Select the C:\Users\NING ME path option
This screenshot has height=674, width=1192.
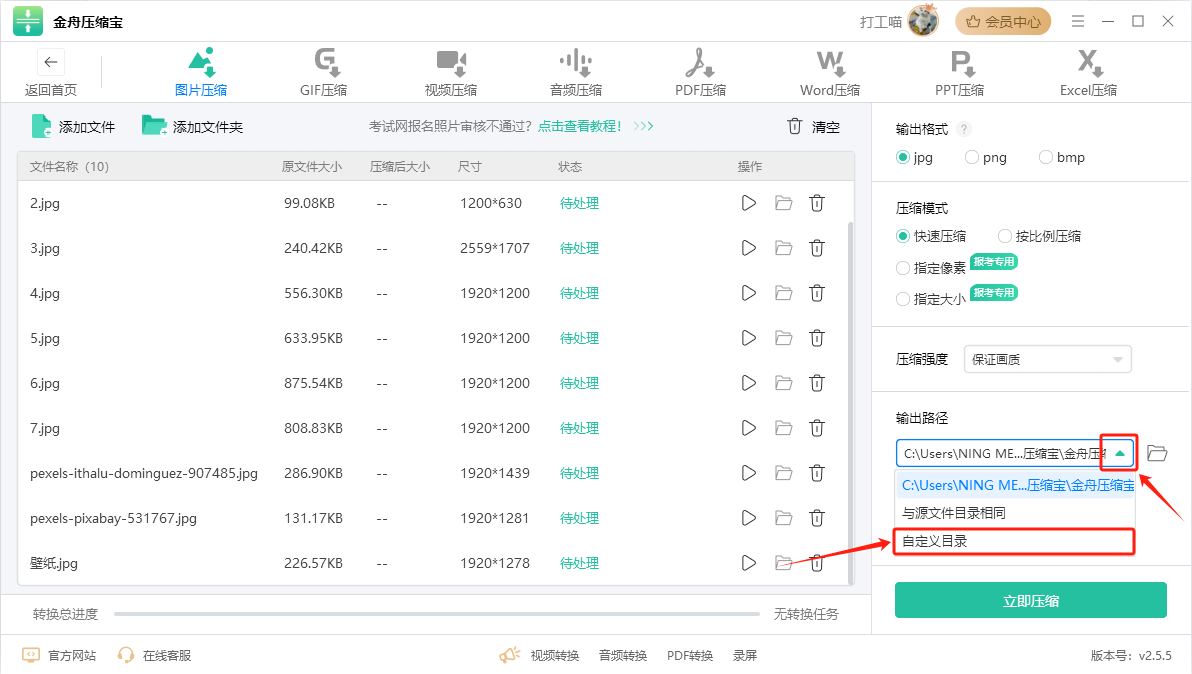coord(1015,485)
